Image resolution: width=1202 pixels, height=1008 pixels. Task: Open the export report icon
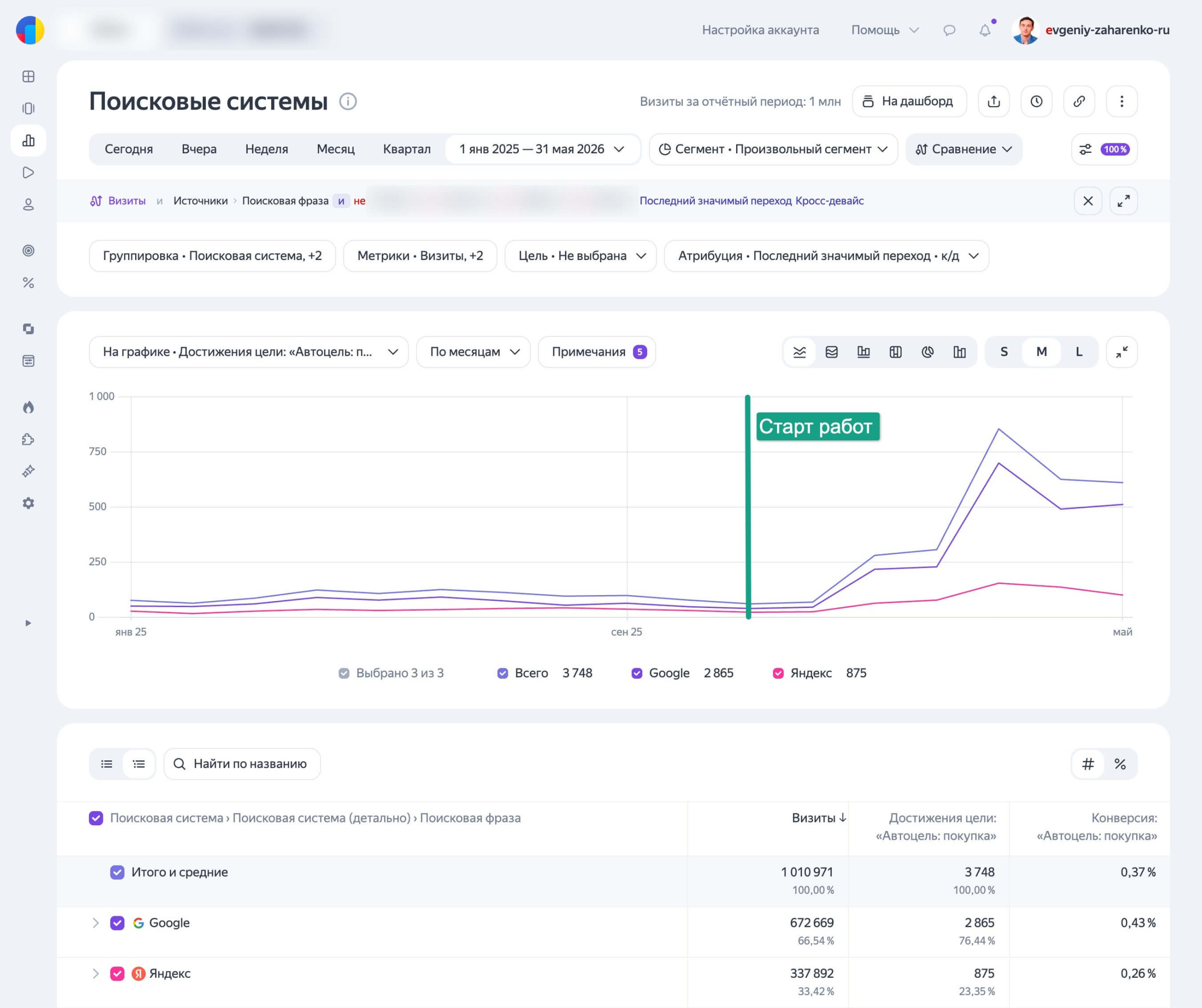(994, 101)
